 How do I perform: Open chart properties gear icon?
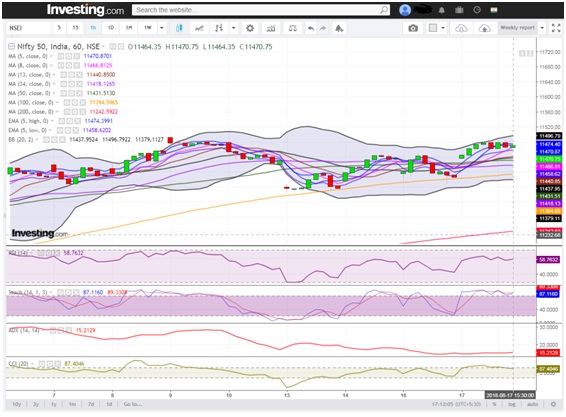click(x=250, y=28)
